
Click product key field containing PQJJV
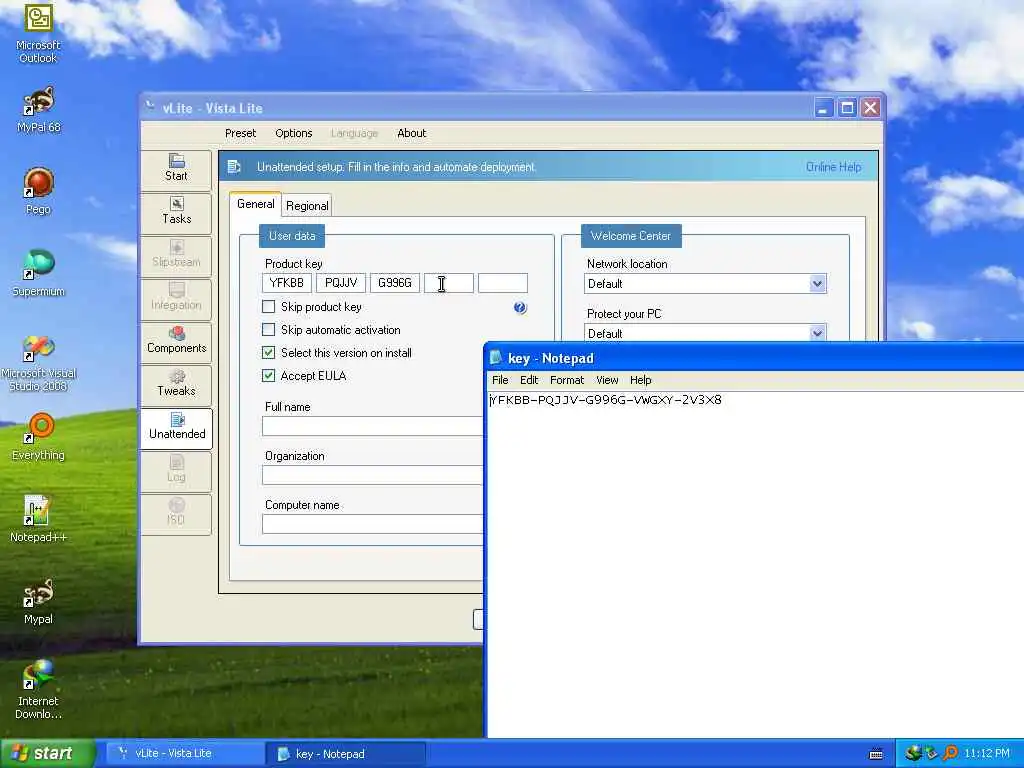341,283
